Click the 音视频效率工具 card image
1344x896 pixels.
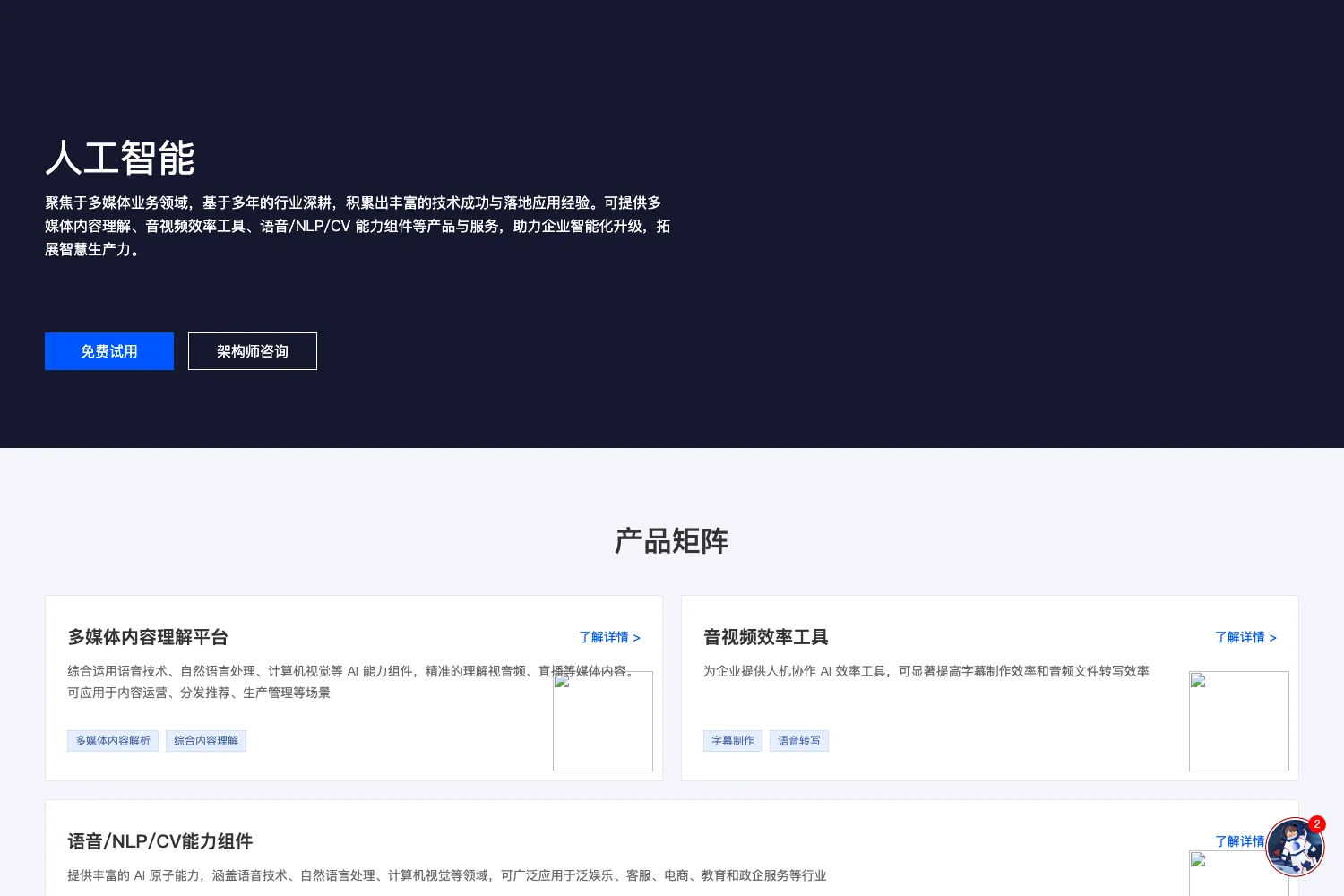pyautogui.click(x=1239, y=721)
